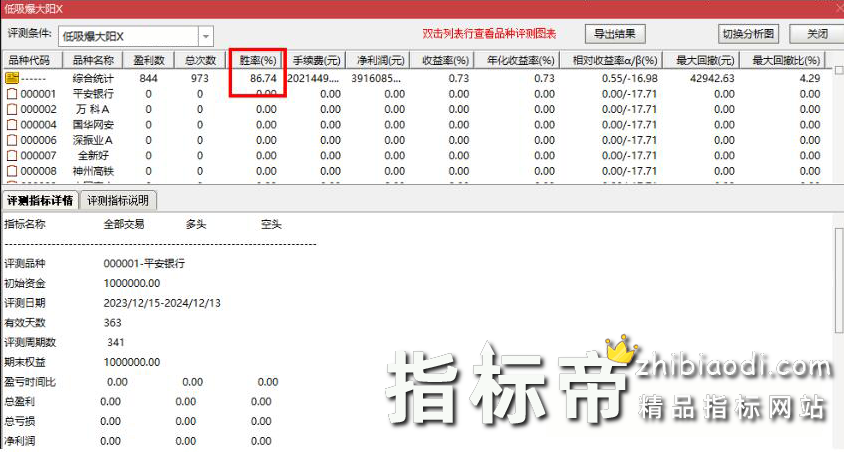Viewport: 844px width, 452px height.
Task: Open the 评测条件 dropdown arrow
Action: point(206,37)
